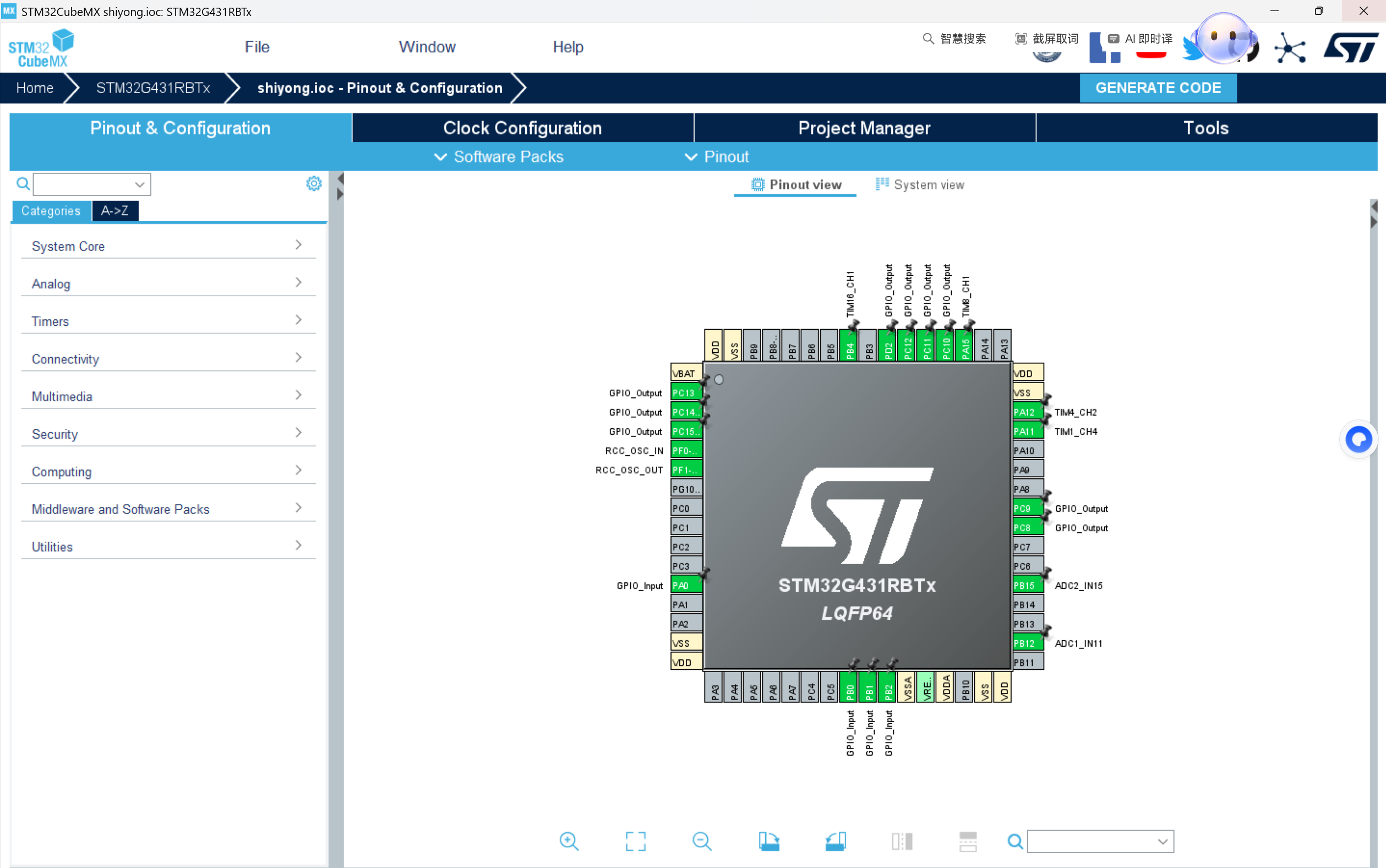Zoom out of the chip pinout
Image resolution: width=1386 pixels, height=868 pixels.
click(x=701, y=841)
